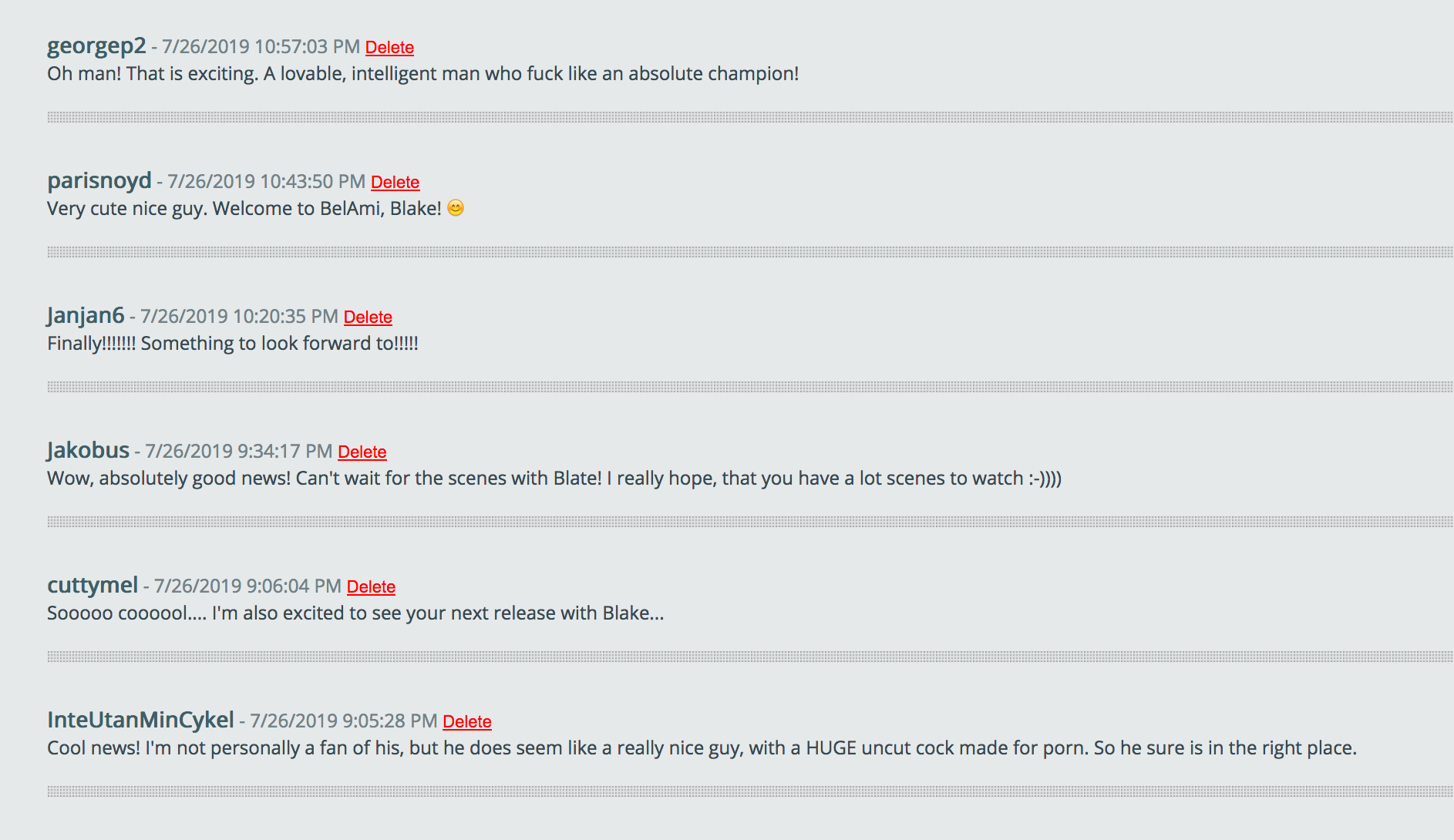This screenshot has width=1454, height=840.
Task: Delete the InteUtanMinCykel comment
Action: (466, 722)
